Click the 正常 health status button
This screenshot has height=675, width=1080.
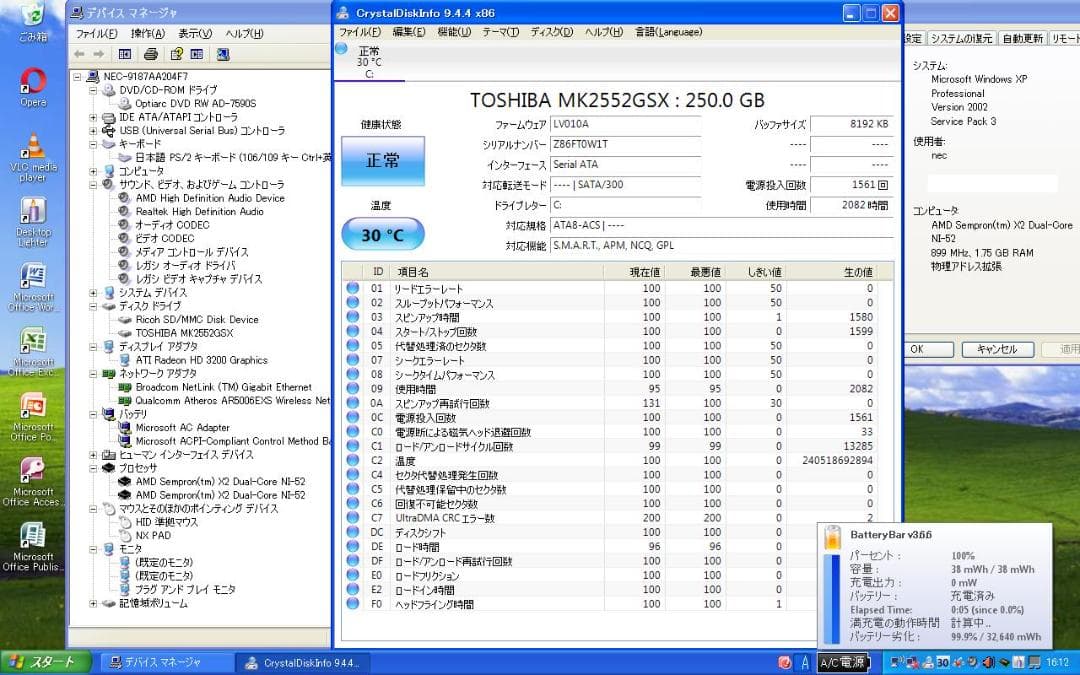[383, 160]
